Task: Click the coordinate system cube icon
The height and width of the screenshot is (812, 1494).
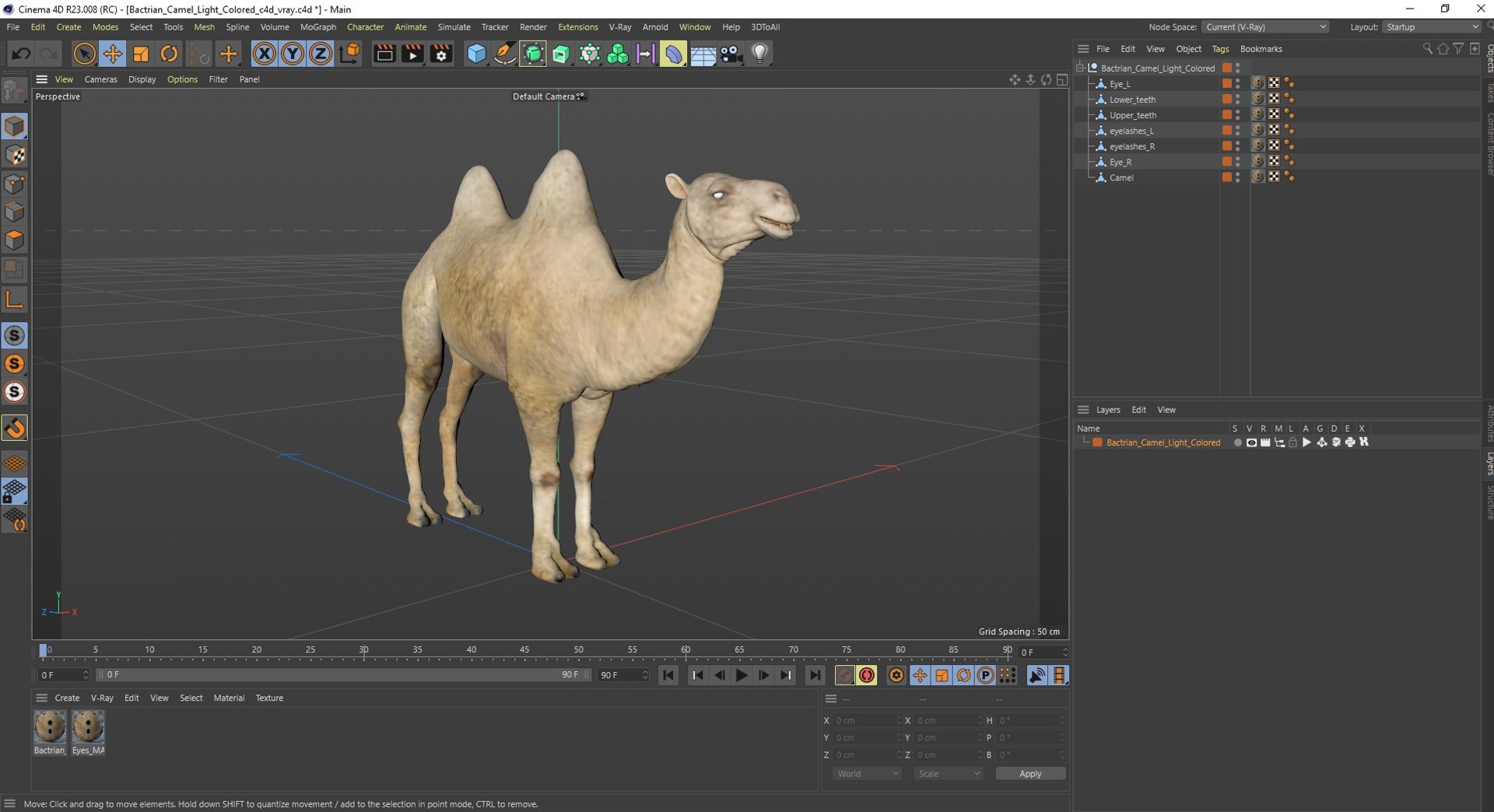Action: pos(350,54)
